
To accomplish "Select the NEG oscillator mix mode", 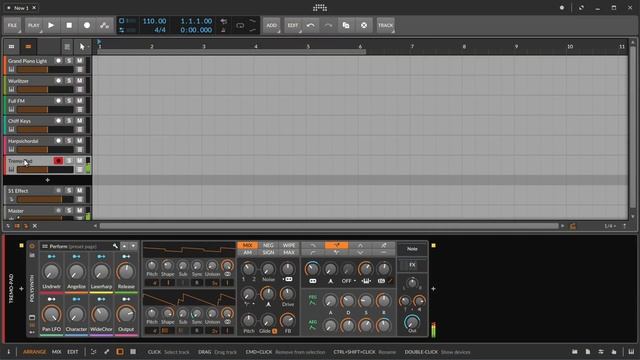I will 268,245.
